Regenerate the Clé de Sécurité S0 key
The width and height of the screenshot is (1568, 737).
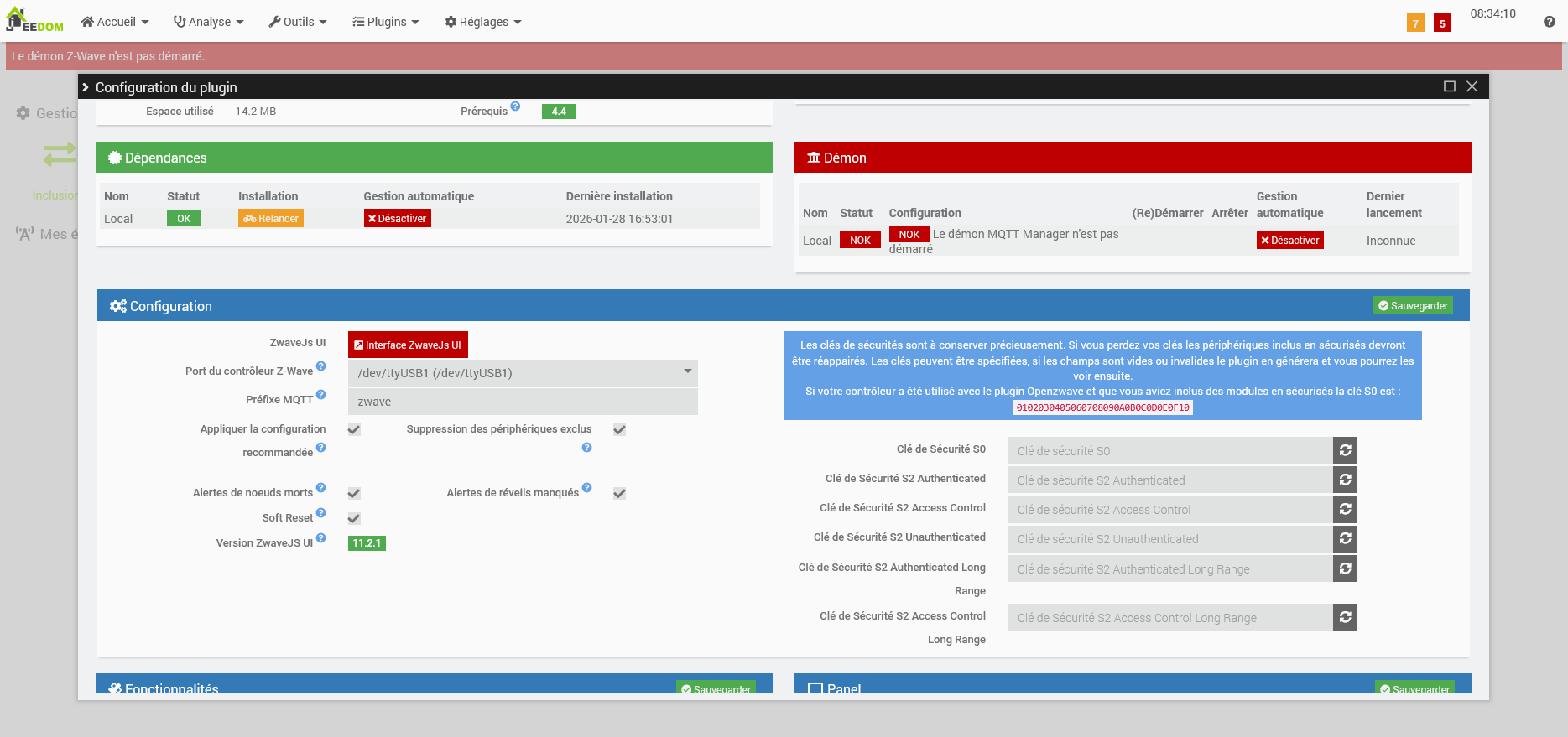(x=1345, y=450)
